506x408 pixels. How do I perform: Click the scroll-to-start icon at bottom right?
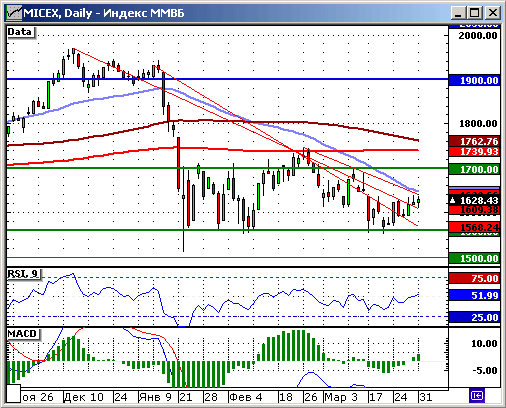tap(476, 396)
